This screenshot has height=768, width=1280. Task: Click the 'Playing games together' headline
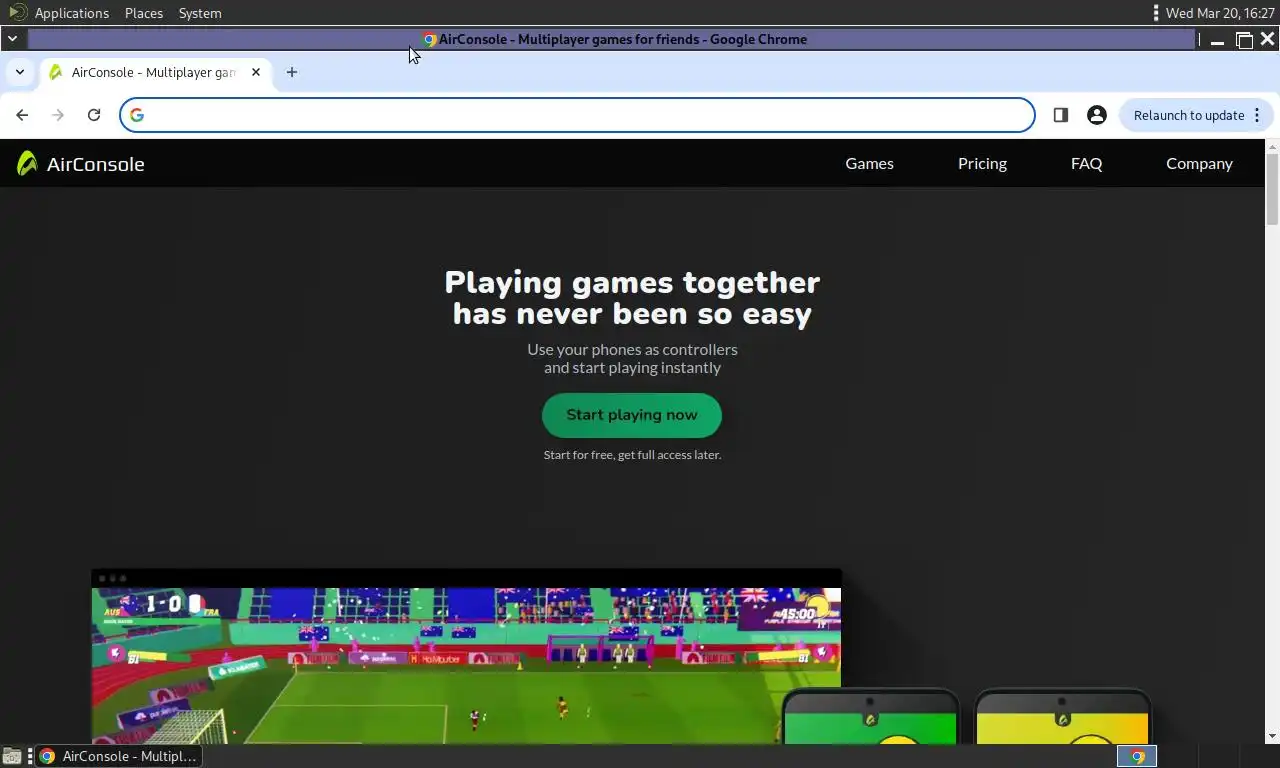(x=632, y=282)
